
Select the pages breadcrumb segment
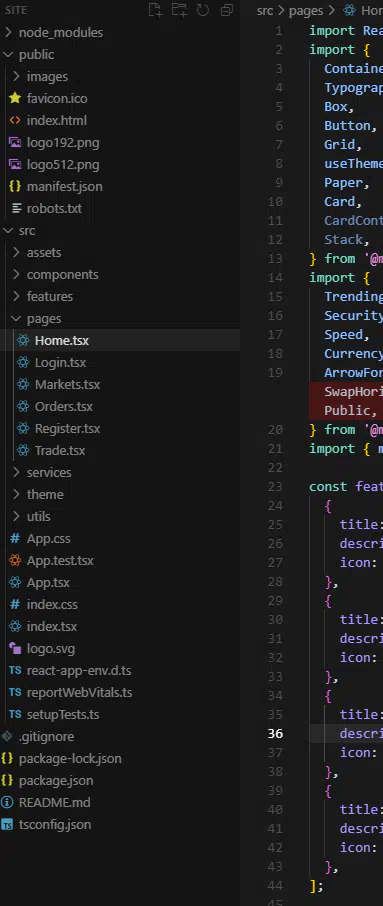[306, 10]
